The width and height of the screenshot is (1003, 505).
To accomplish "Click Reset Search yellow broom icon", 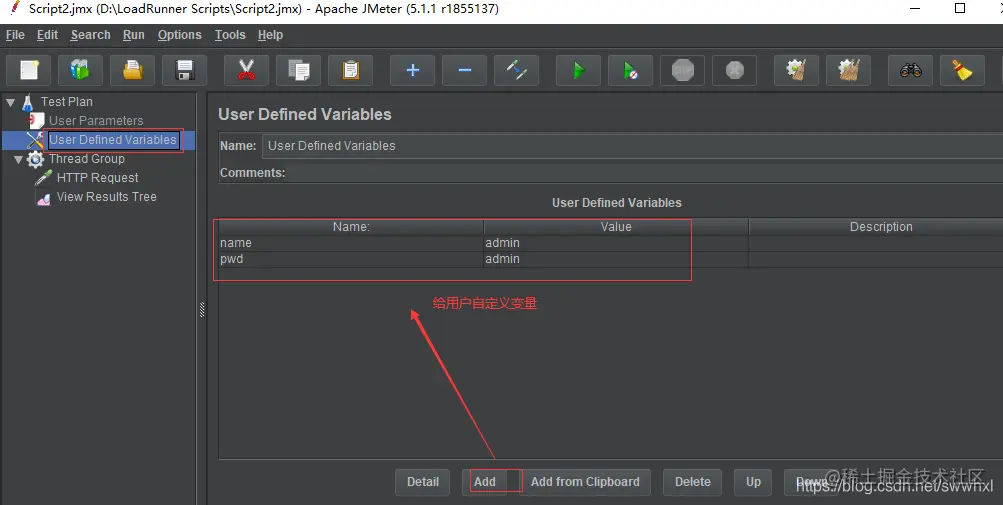I will 962,70.
